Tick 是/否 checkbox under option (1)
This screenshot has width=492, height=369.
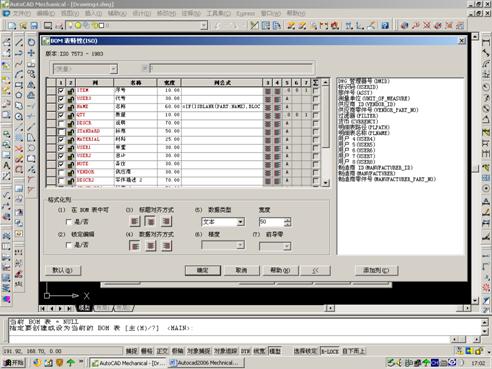69,222
